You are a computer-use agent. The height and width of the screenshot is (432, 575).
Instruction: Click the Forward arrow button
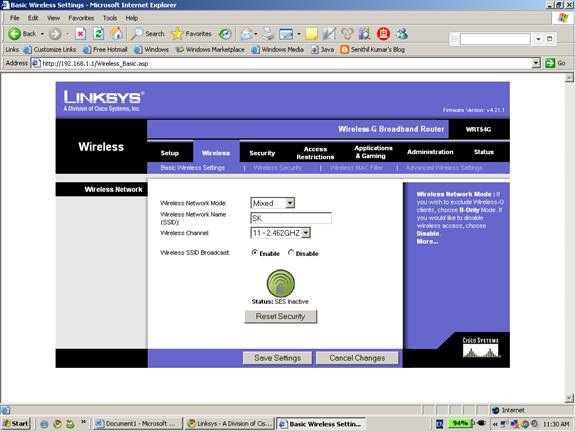[55, 34]
